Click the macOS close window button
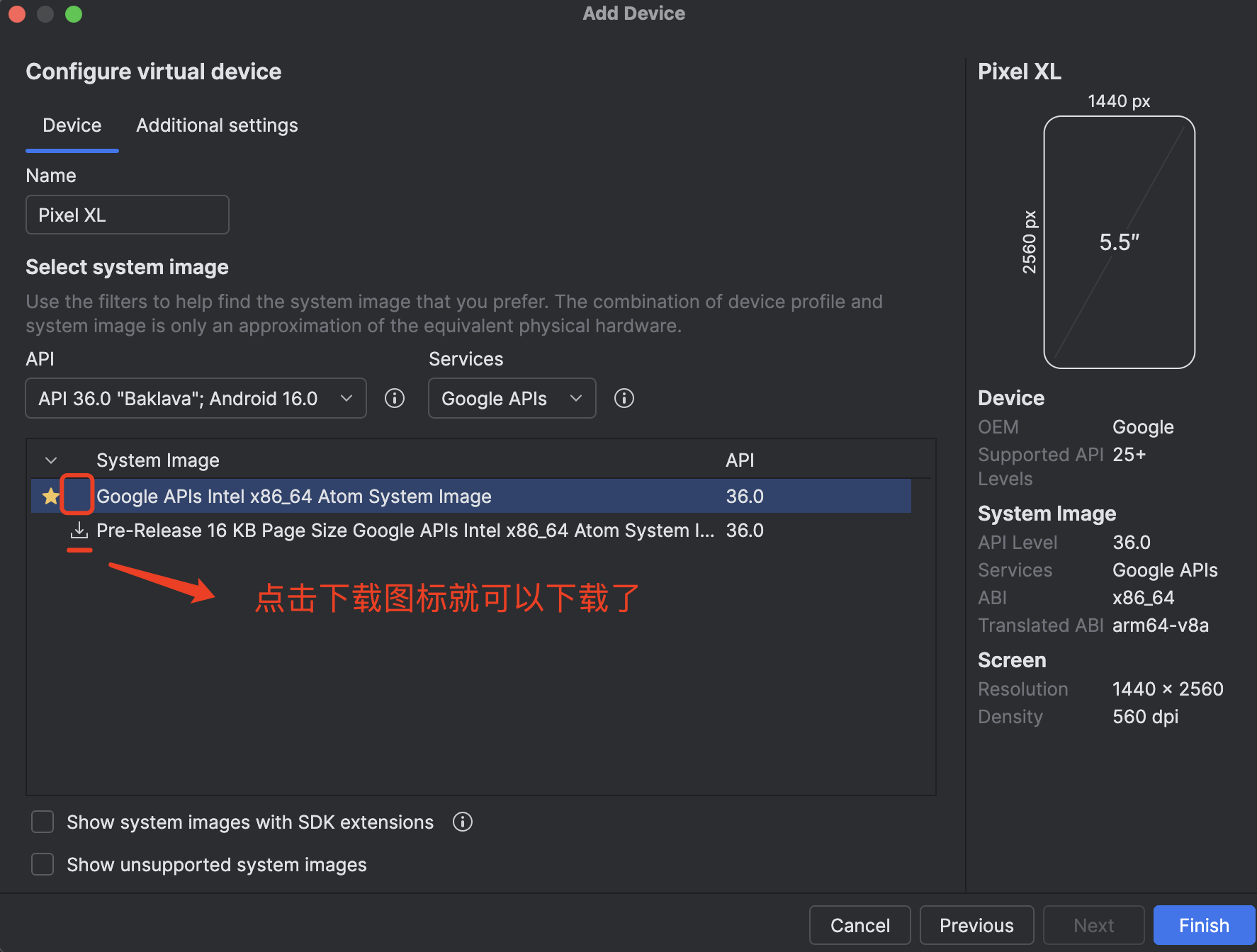The height and width of the screenshot is (952, 1257). 16,13
